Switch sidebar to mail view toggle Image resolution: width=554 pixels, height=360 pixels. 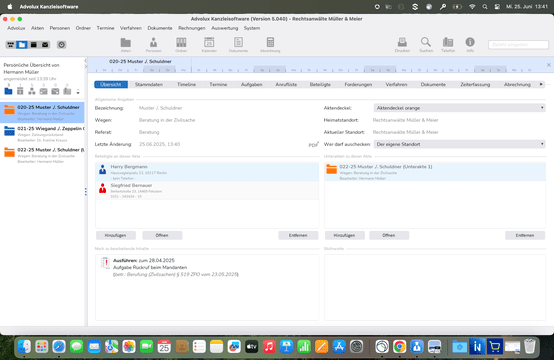pyautogui.click(x=45, y=45)
